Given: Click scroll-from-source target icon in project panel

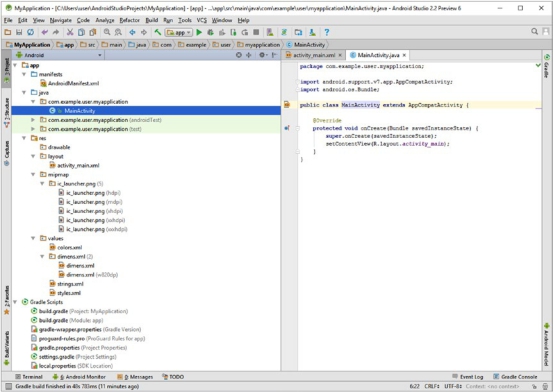Looking at the screenshot, I should pyautogui.click(x=239, y=55).
